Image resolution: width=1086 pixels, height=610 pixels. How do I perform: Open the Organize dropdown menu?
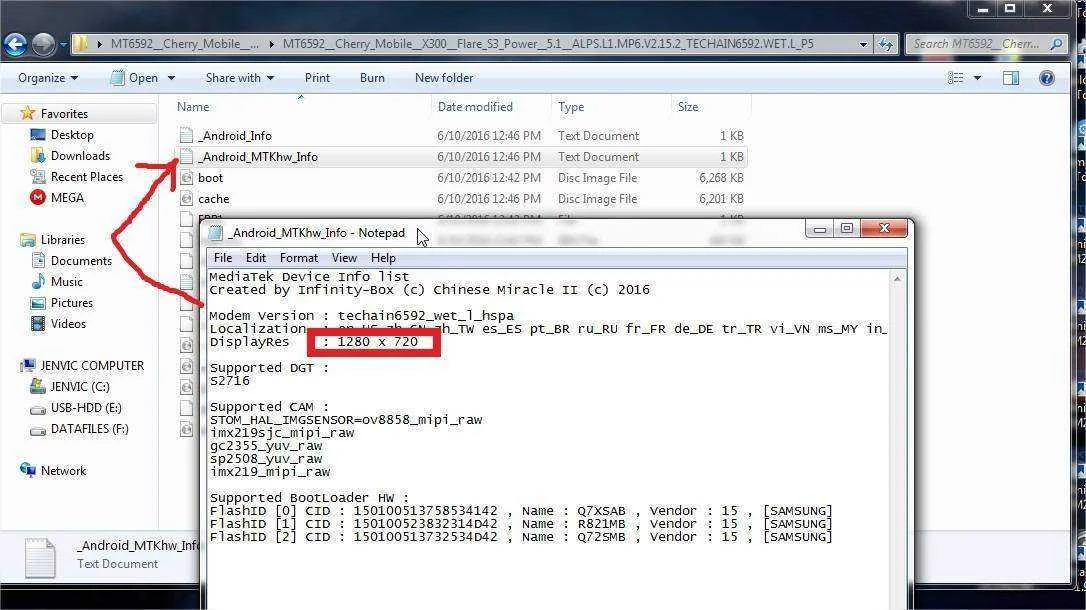pyautogui.click(x=48, y=78)
